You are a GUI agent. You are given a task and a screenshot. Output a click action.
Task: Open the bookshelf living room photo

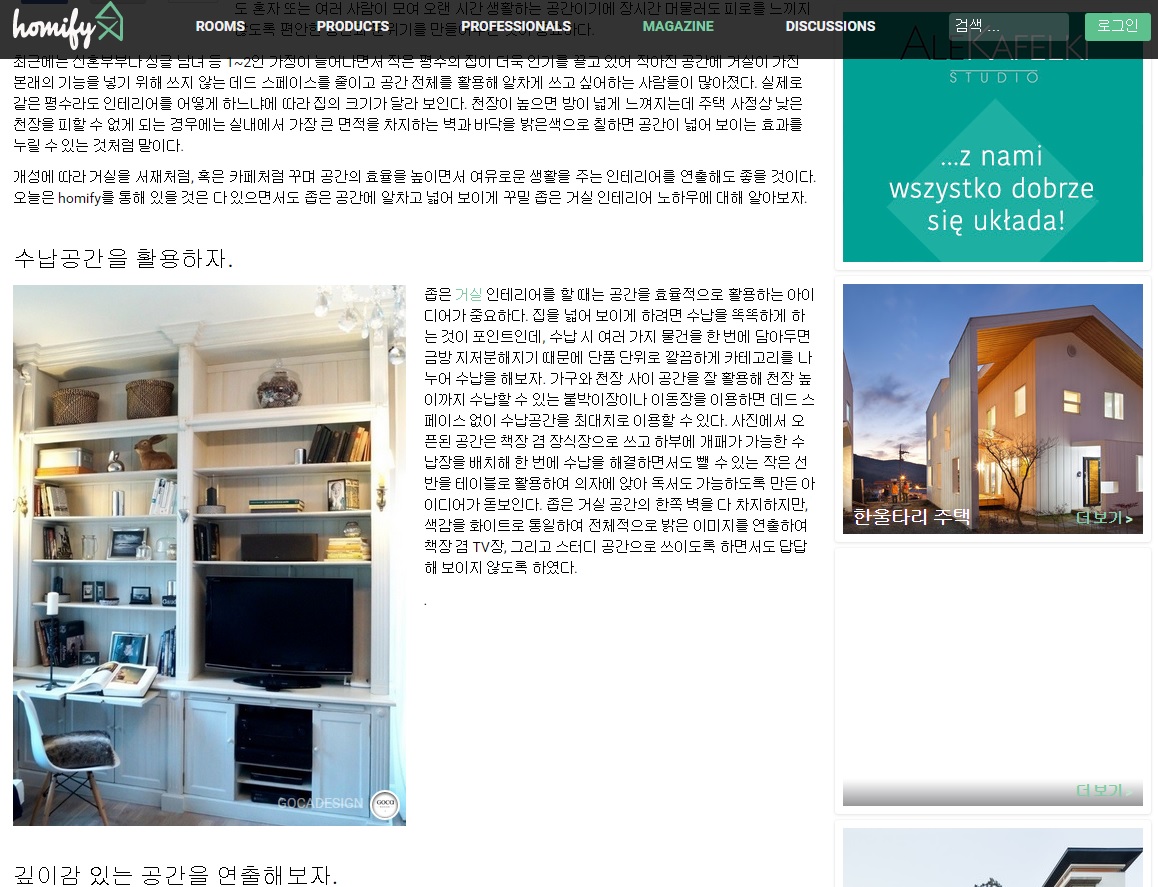coord(209,555)
